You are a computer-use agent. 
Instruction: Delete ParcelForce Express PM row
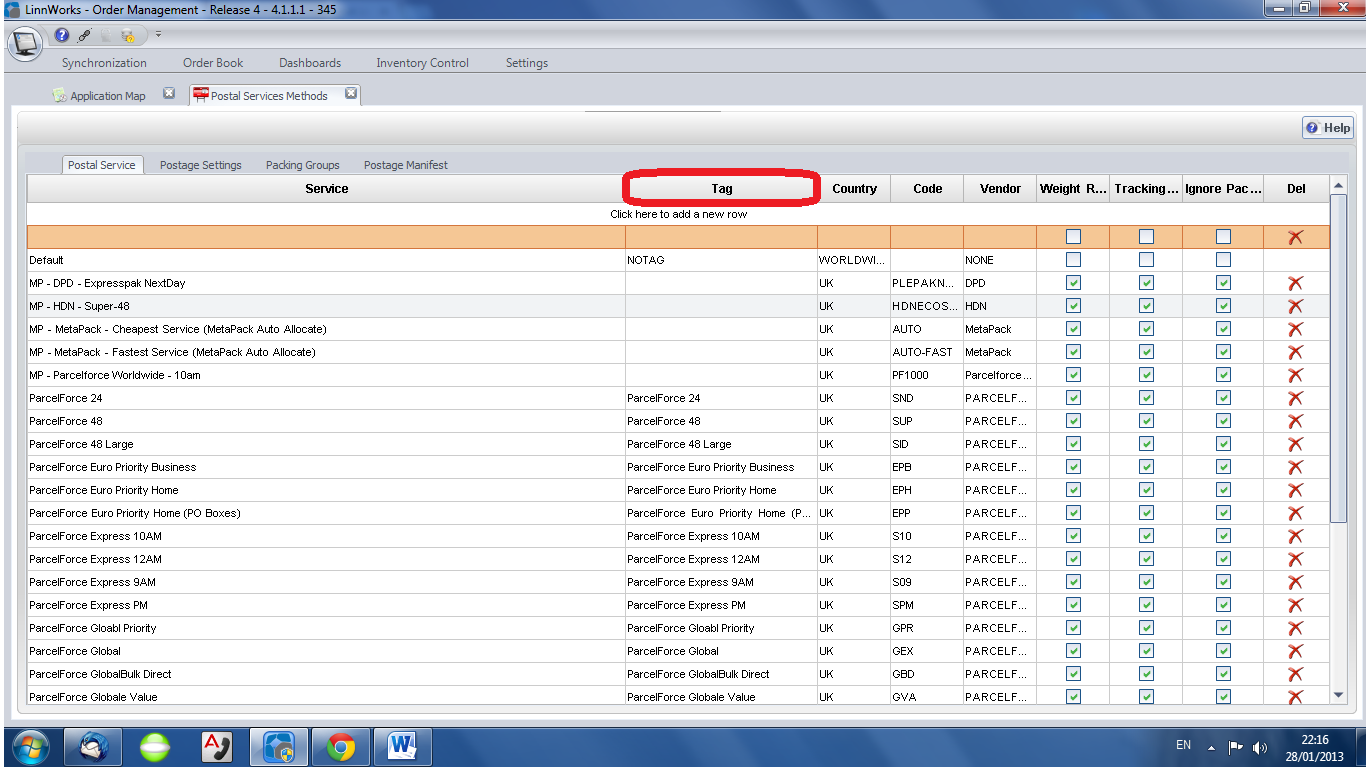tap(1296, 605)
